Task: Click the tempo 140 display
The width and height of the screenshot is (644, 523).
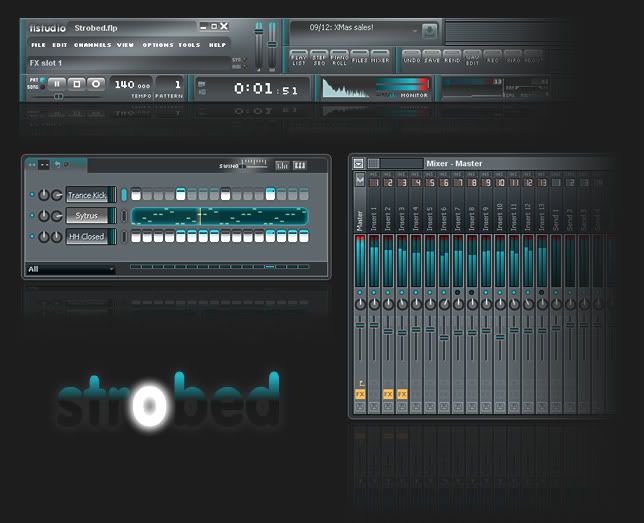Action: pos(132,85)
